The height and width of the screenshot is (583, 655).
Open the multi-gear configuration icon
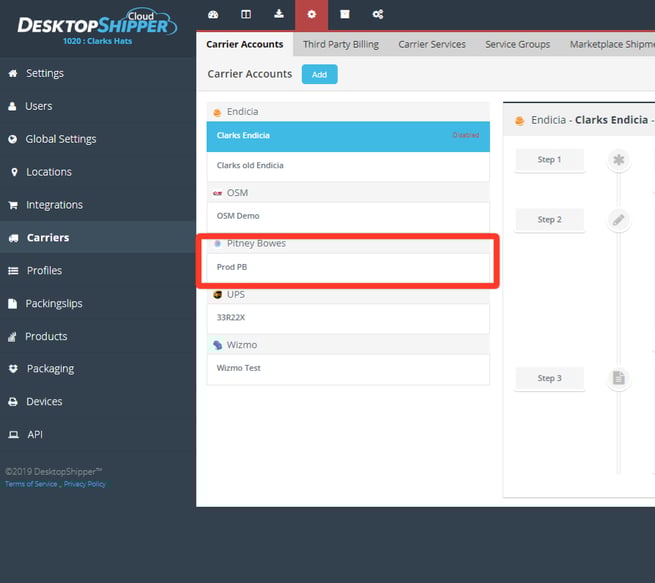378,15
